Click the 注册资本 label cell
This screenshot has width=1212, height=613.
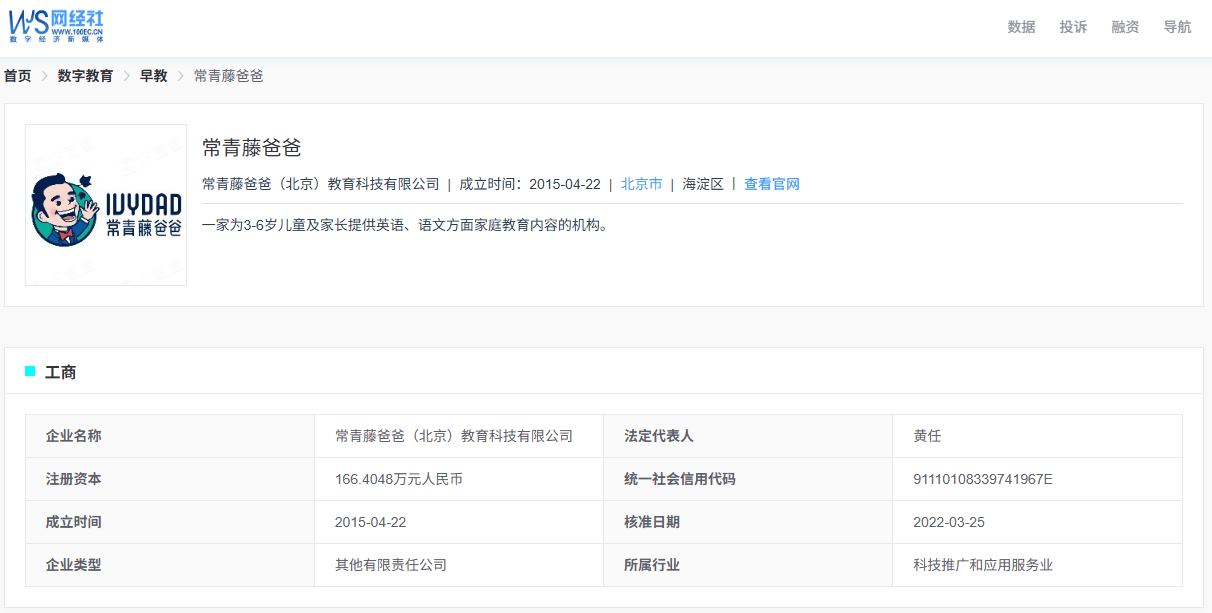point(170,479)
